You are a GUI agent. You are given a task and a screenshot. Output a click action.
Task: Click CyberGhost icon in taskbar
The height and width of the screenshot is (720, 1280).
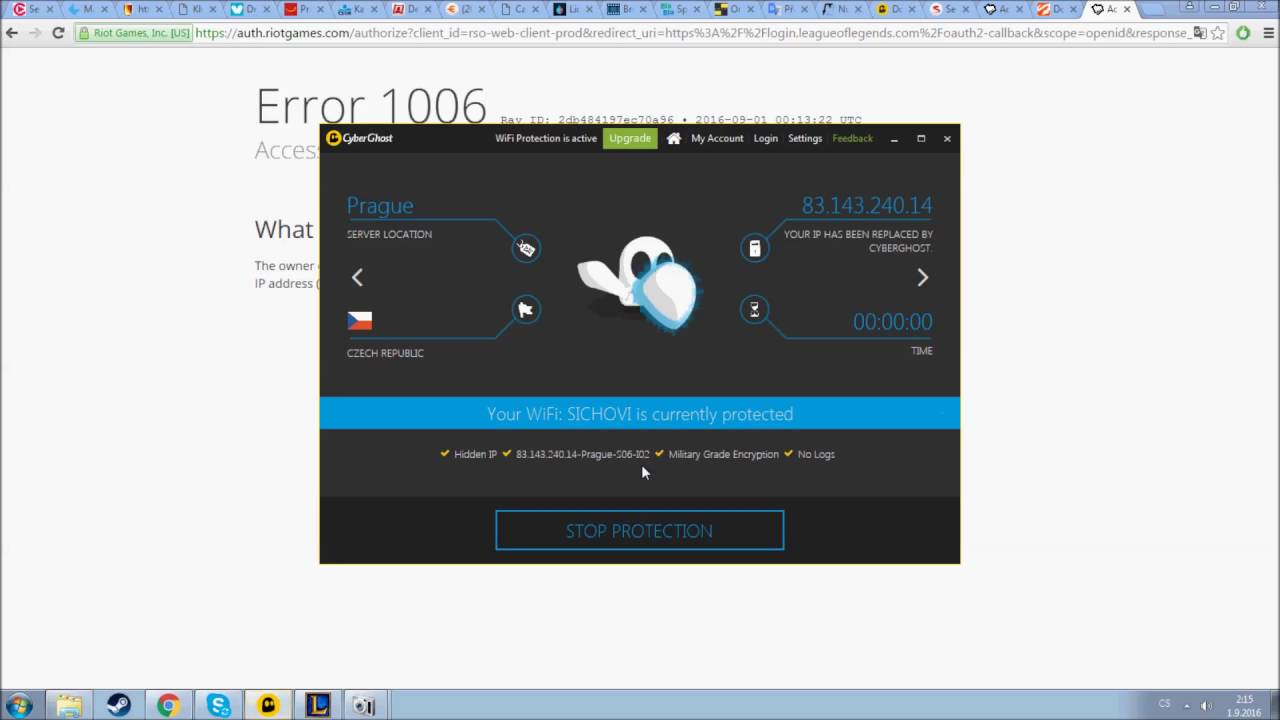pos(268,705)
